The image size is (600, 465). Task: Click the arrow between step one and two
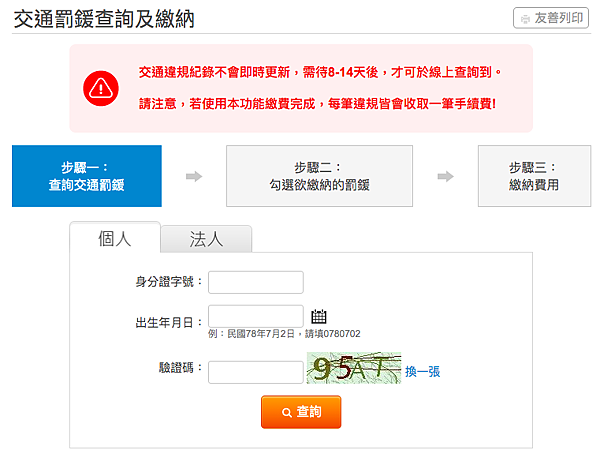click(194, 177)
